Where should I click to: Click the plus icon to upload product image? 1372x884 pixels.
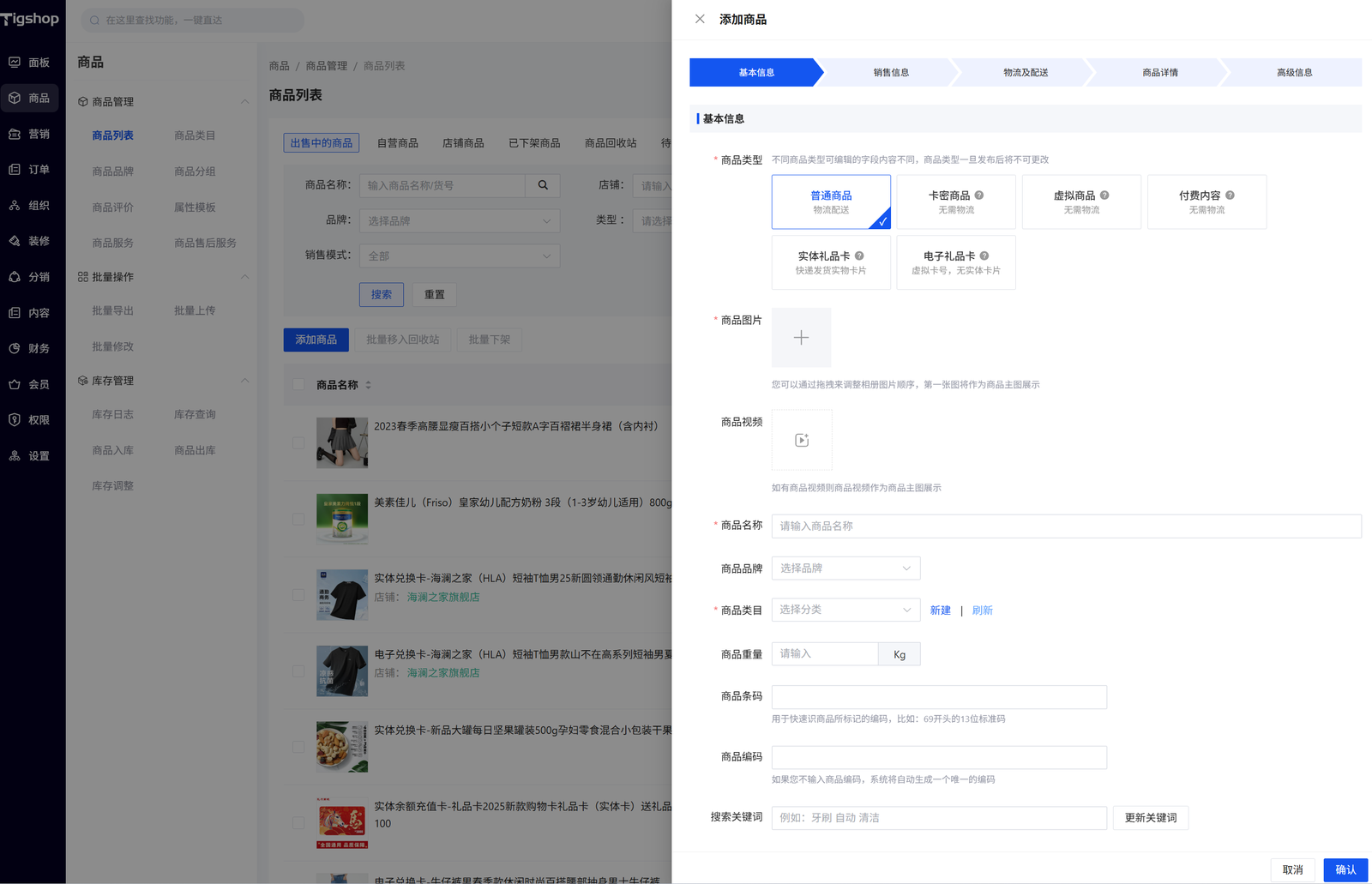click(x=801, y=338)
